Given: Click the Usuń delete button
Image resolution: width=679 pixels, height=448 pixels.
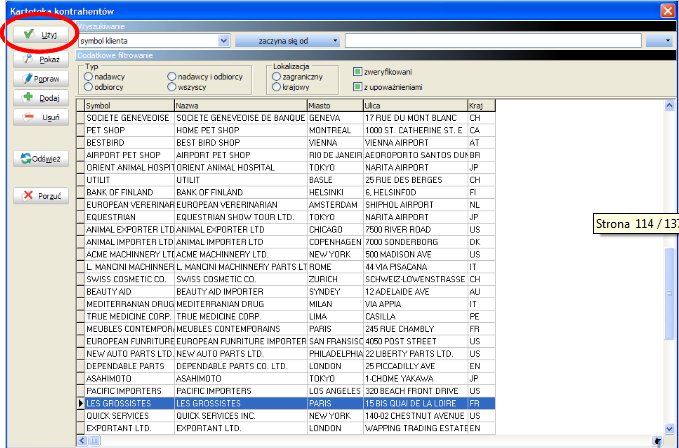Looking at the screenshot, I should pos(41,117).
